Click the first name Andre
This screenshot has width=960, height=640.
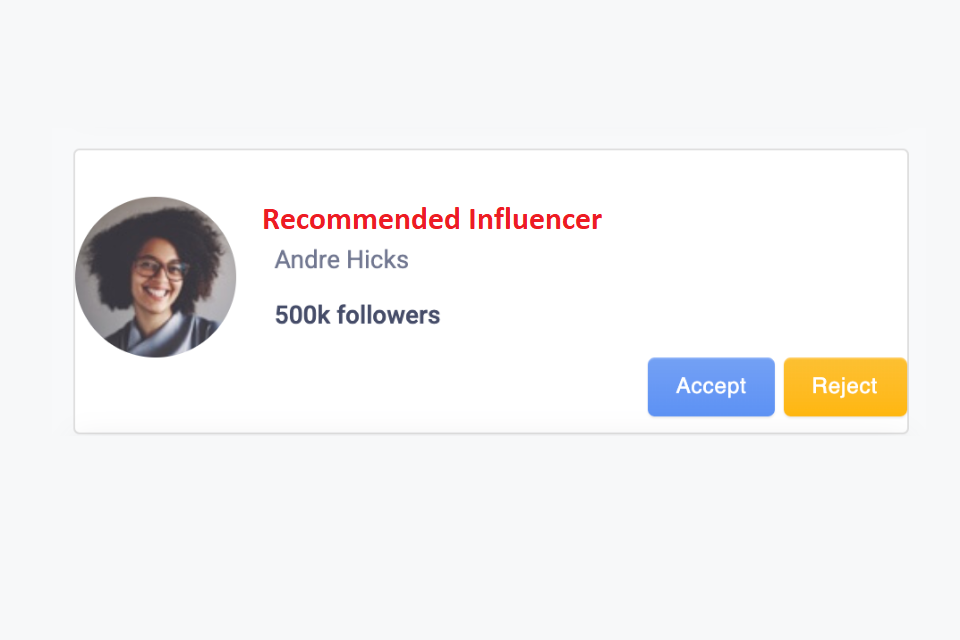pos(308,260)
